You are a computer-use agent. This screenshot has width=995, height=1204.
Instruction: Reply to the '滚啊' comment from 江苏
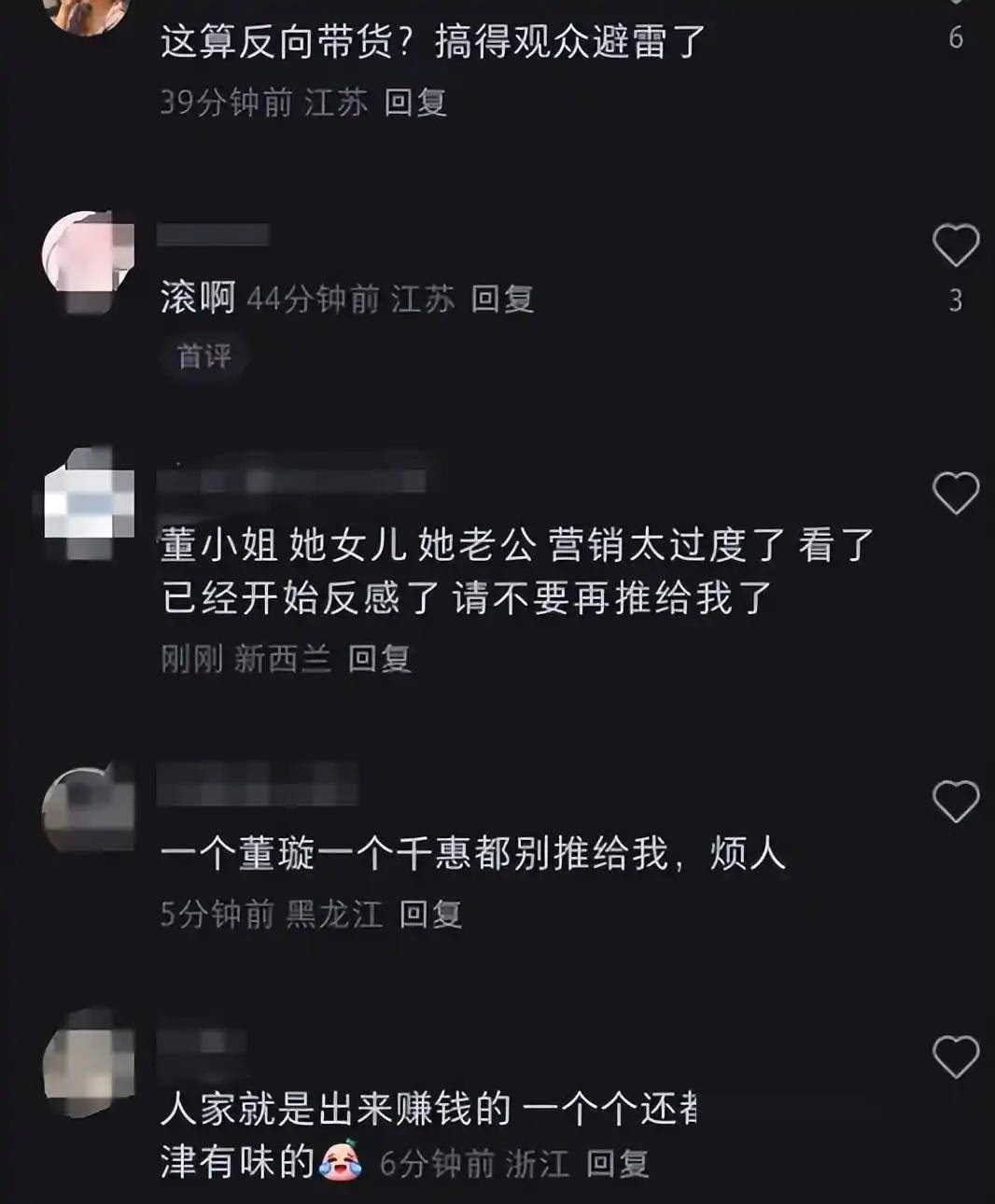click(502, 299)
